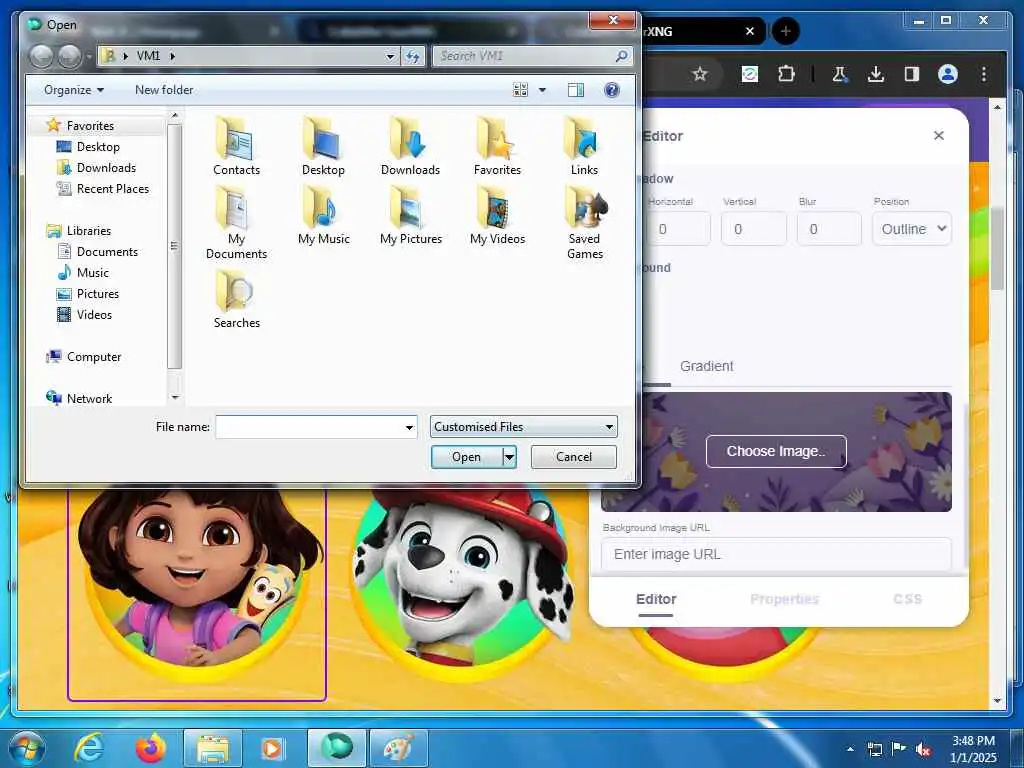This screenshot has height=768, width=1024.
Task: Switch to the Gradient tab
Action: tap(707, 366)
